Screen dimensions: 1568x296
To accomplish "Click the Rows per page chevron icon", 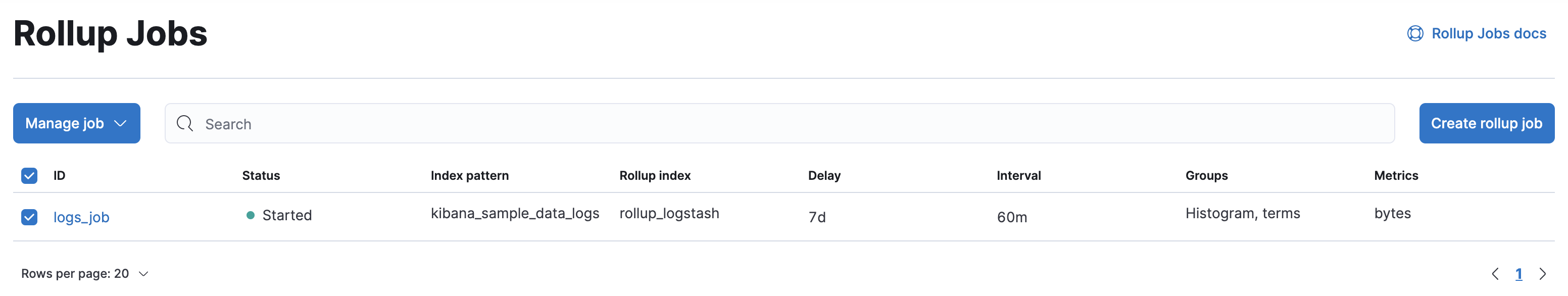I will click(143, 274).
